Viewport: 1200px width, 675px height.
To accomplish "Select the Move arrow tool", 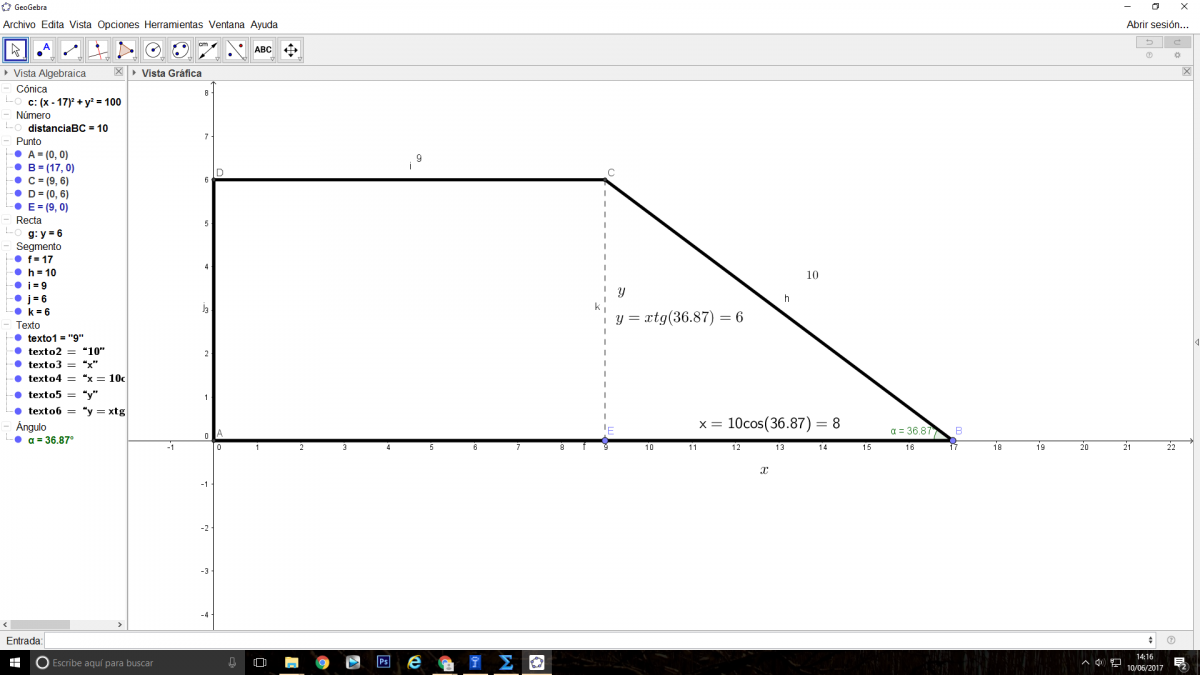I will point(16,50).
